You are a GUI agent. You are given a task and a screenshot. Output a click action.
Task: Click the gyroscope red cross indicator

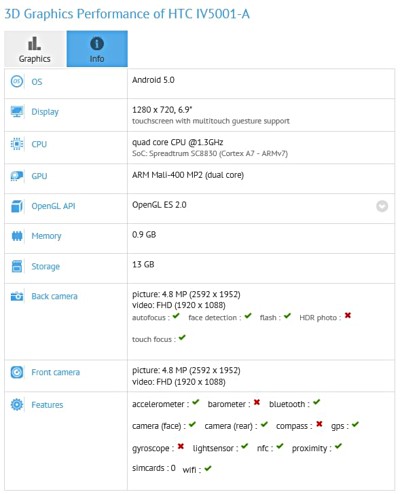coord(181,446)
